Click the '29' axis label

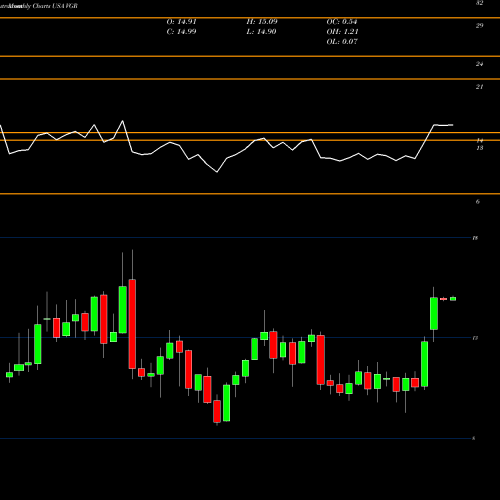[x=479, y=26]
